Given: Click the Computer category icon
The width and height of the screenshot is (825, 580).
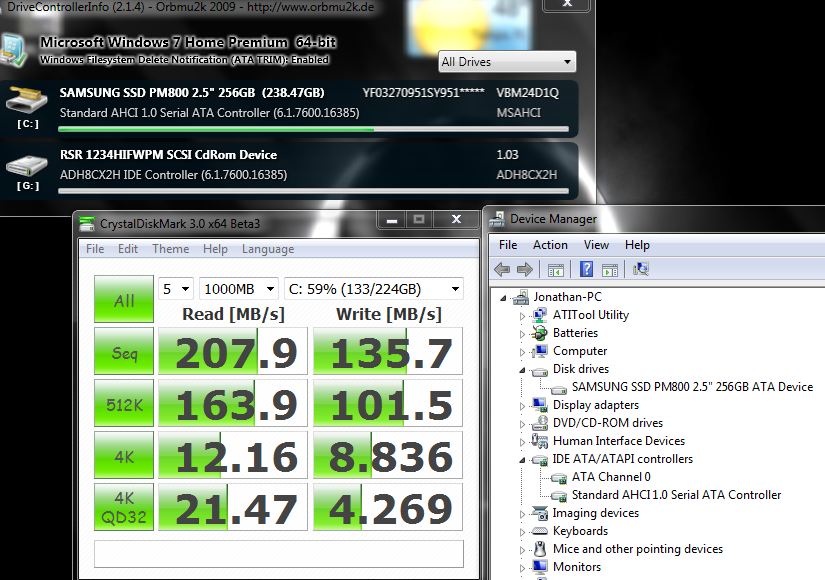Looking at the screenshot, I should click(539, 351).
